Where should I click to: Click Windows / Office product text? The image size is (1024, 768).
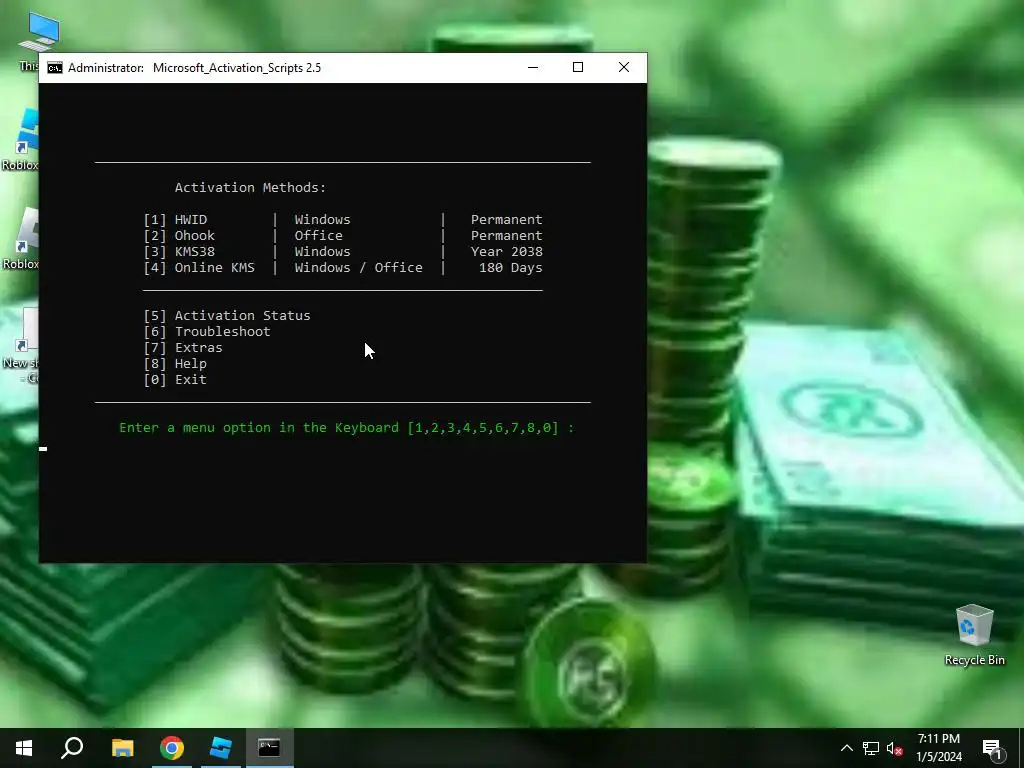(x=359, y=268)
